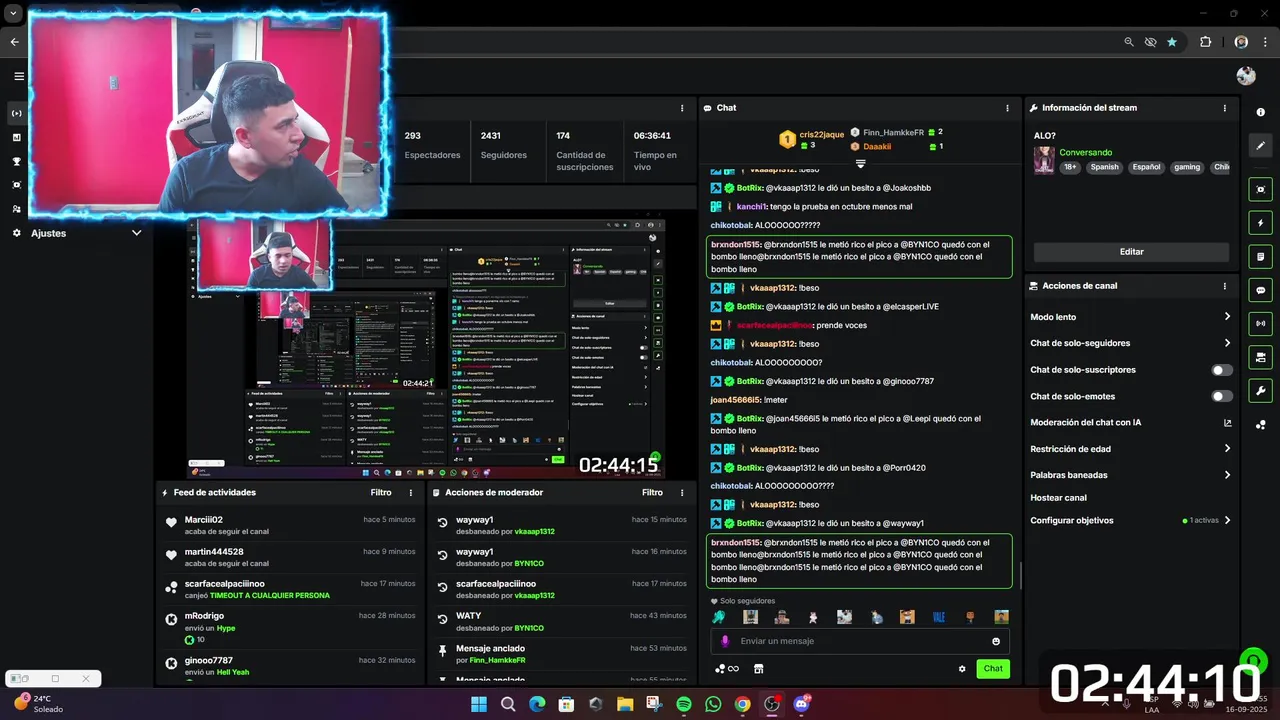Toggle the broadcast signal widget icon in the right rail
The image size is (1280, 720).
click(x=1260, y=323)
